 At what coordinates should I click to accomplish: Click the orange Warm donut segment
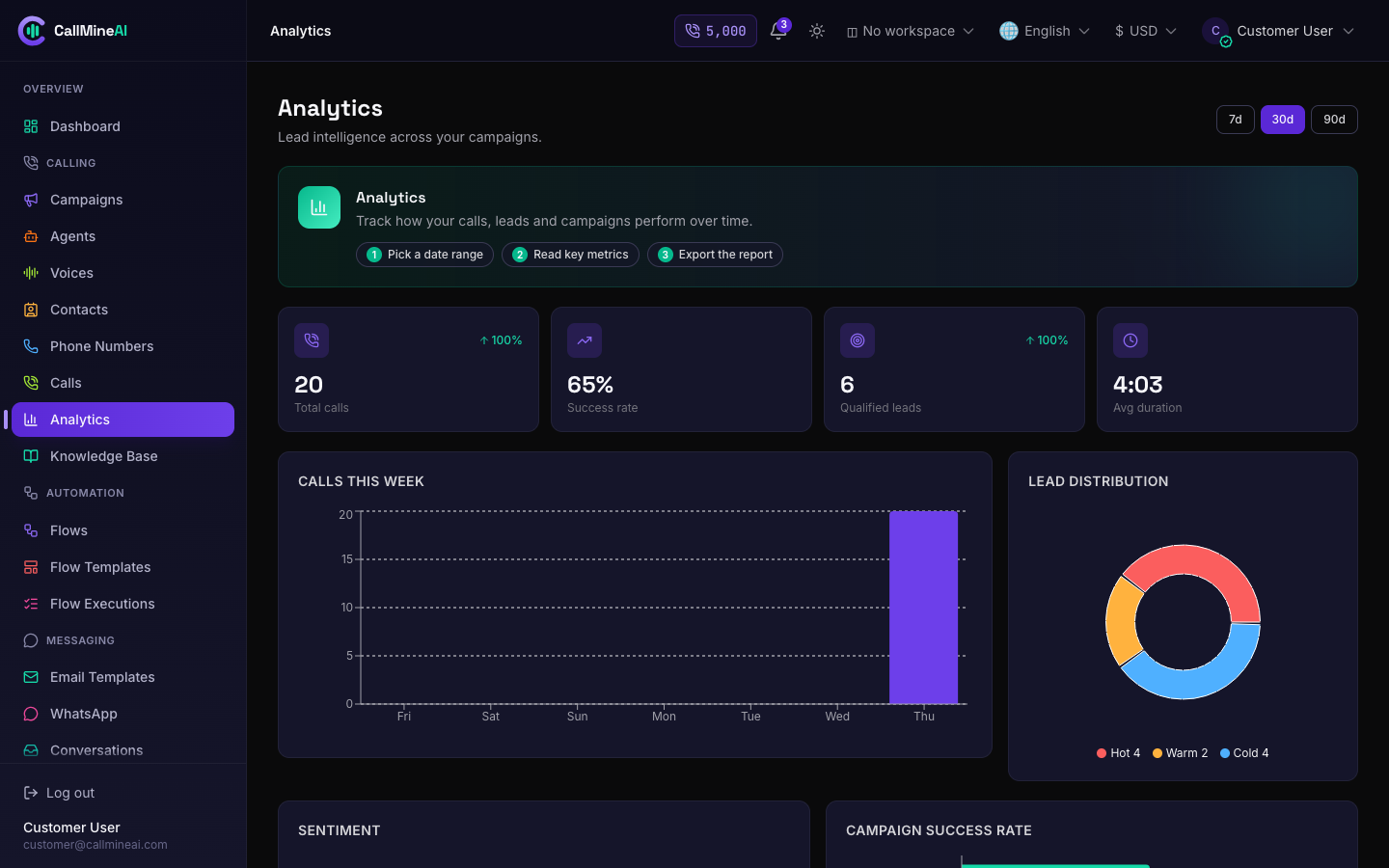pos(1122,620)
